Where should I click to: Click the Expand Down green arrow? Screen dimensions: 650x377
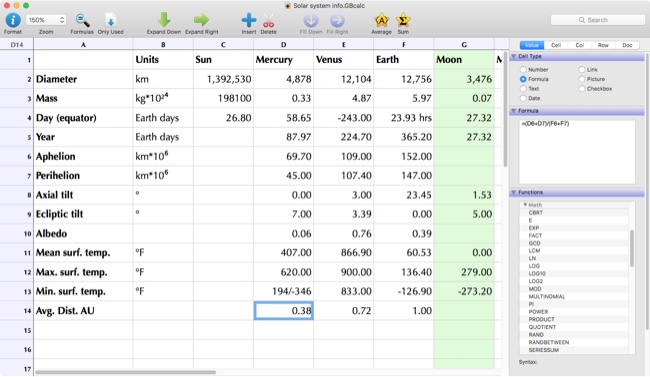click(x=164, y=20)
